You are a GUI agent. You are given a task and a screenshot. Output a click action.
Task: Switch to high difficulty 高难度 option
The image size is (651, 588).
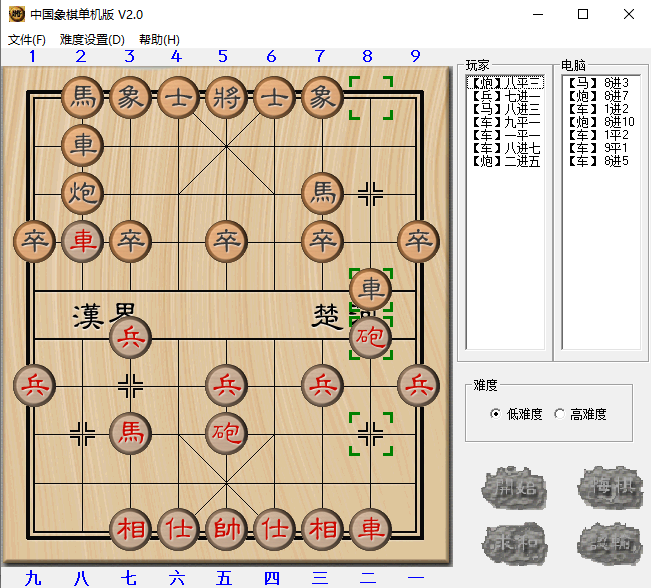tap(560, 414)
